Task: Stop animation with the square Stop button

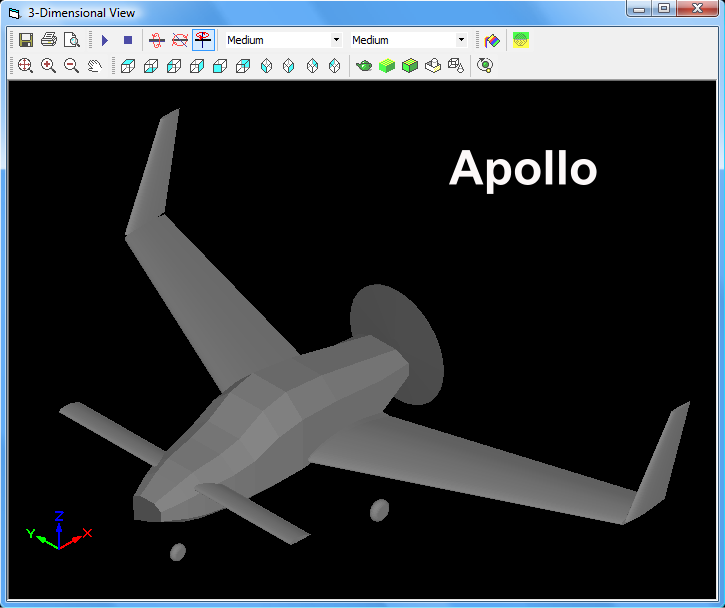Action: pyautogui.click(x=128, y=40)
